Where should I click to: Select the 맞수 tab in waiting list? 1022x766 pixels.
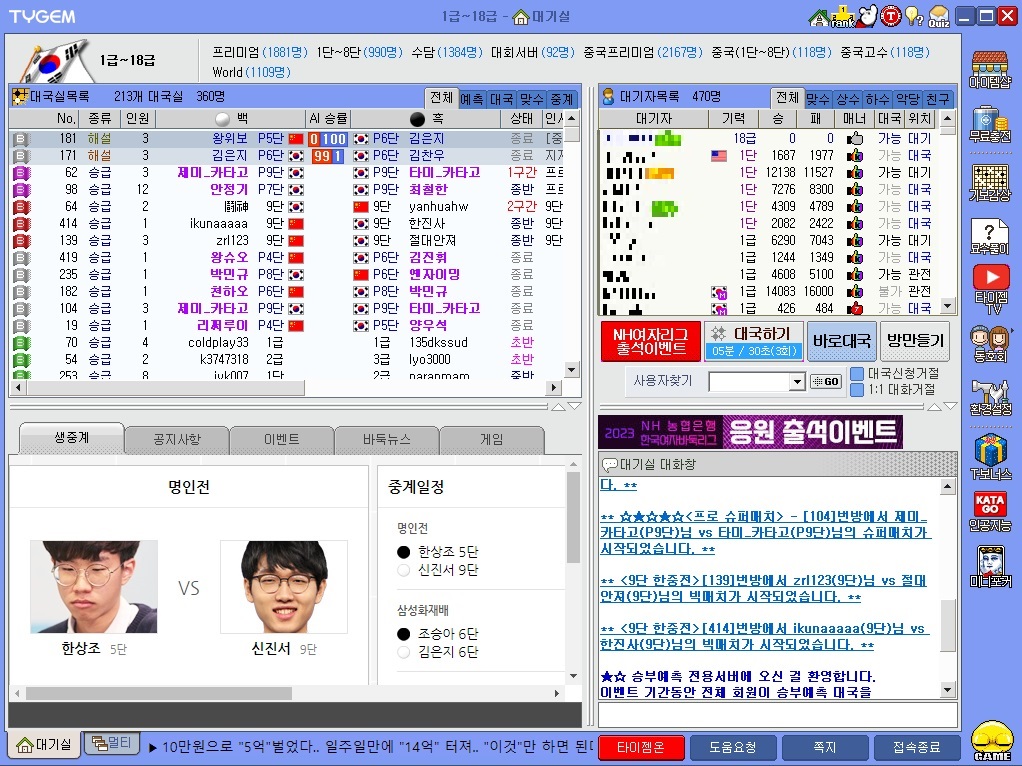[817, 99]
